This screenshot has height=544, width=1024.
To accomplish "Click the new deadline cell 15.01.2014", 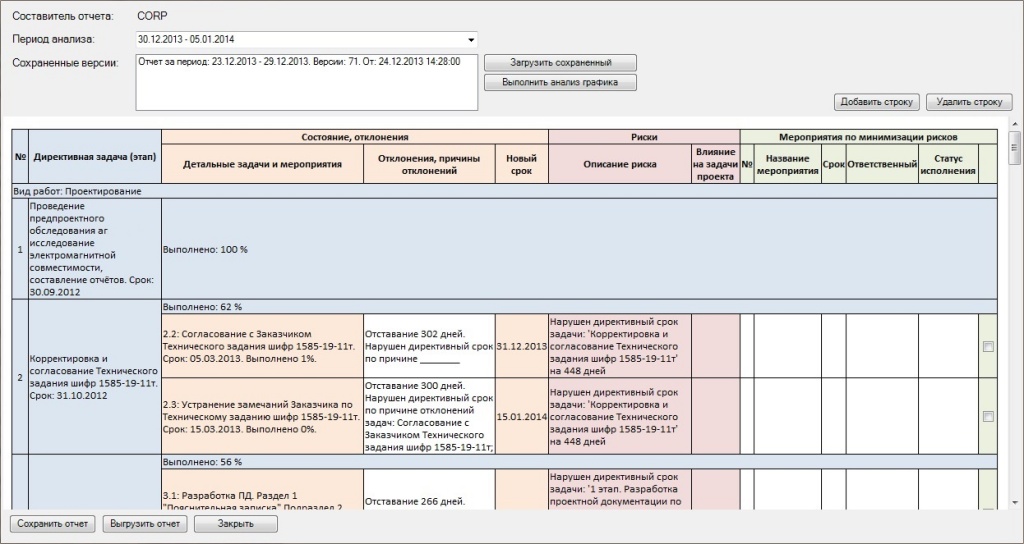I will [x=522, y=417].
